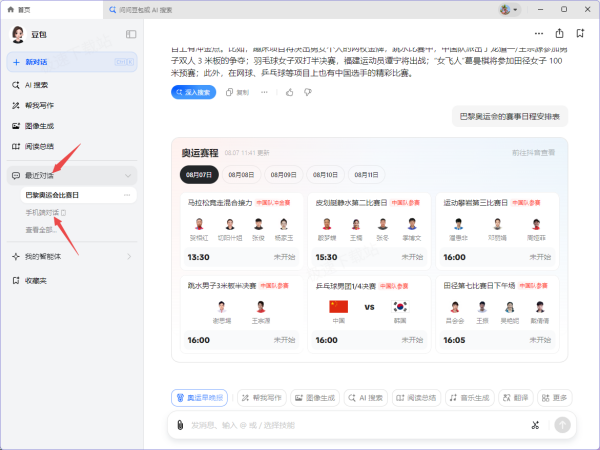Collapse the sidebar with the panel icon
The width and height of the screenshot is (600, 450).
click(131, 34)
